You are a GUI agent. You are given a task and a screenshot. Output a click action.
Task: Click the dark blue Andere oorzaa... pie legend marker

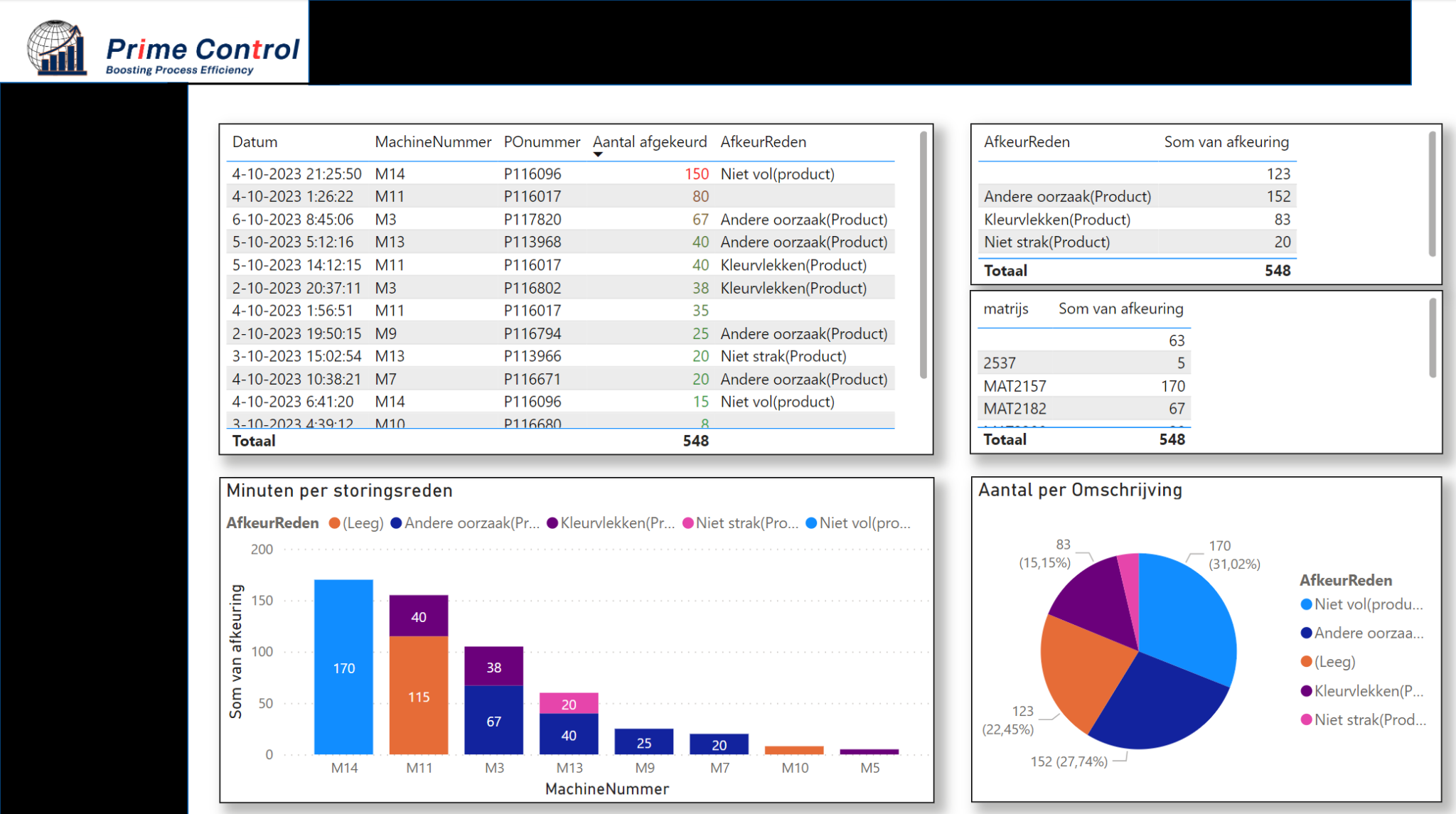tap(1306, 633)
